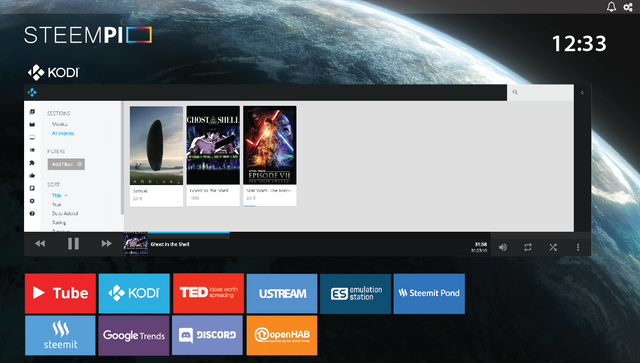Open Movies section icon in Kodi sidebar
This screenshot has height=363, width=640.
point(32,124)
